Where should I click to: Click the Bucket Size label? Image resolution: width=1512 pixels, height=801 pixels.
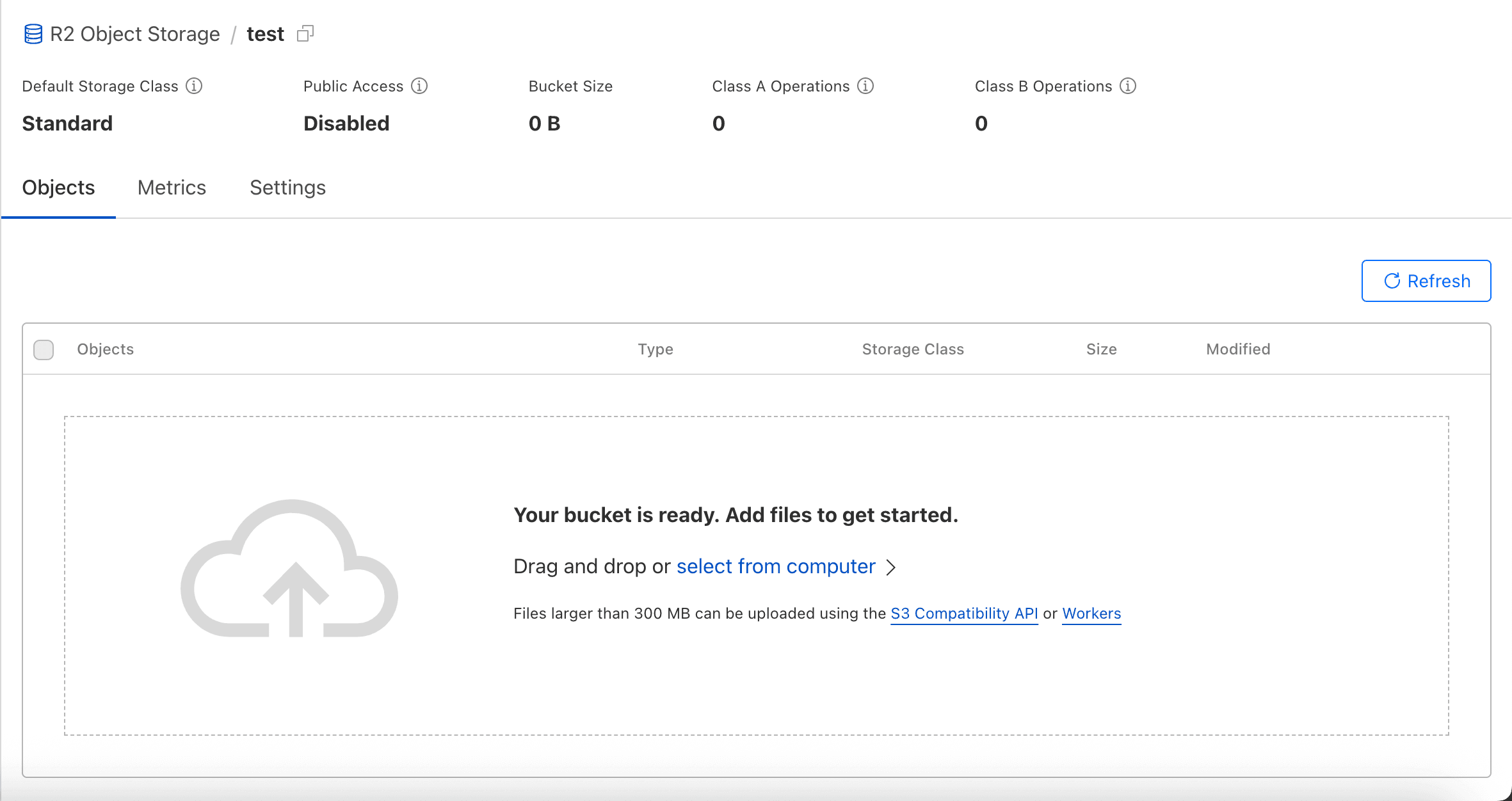pos(570,86)
